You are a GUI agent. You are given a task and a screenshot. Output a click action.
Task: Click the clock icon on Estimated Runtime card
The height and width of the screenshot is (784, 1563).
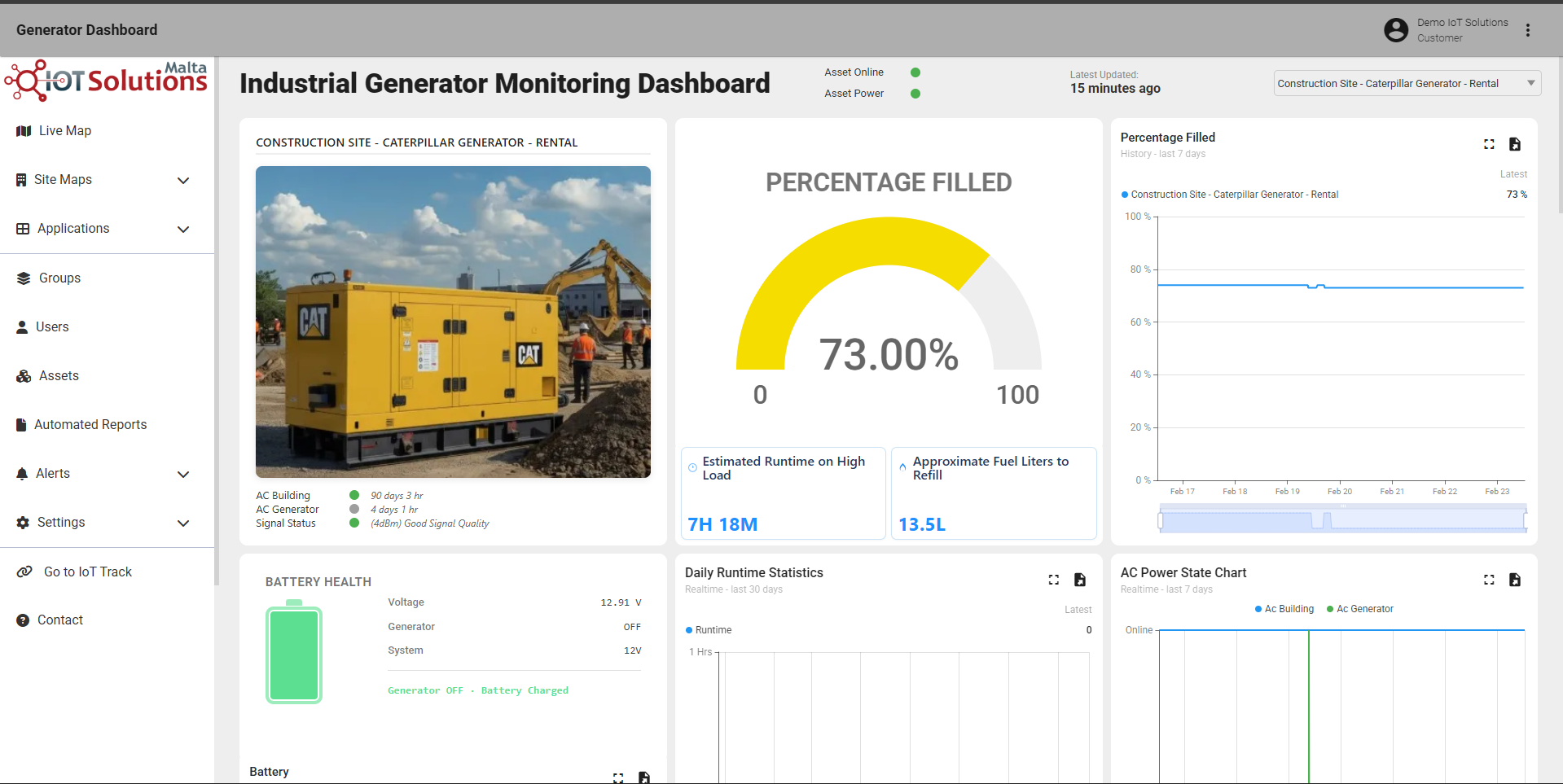click(692, 467)
